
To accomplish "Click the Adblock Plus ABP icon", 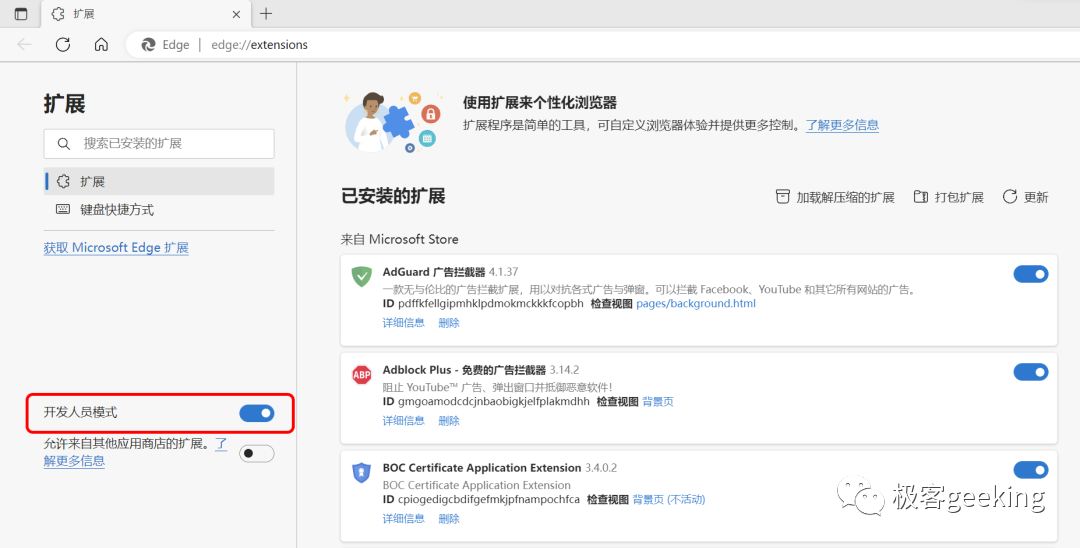I will pyautogui.click(x=361, y=375).
